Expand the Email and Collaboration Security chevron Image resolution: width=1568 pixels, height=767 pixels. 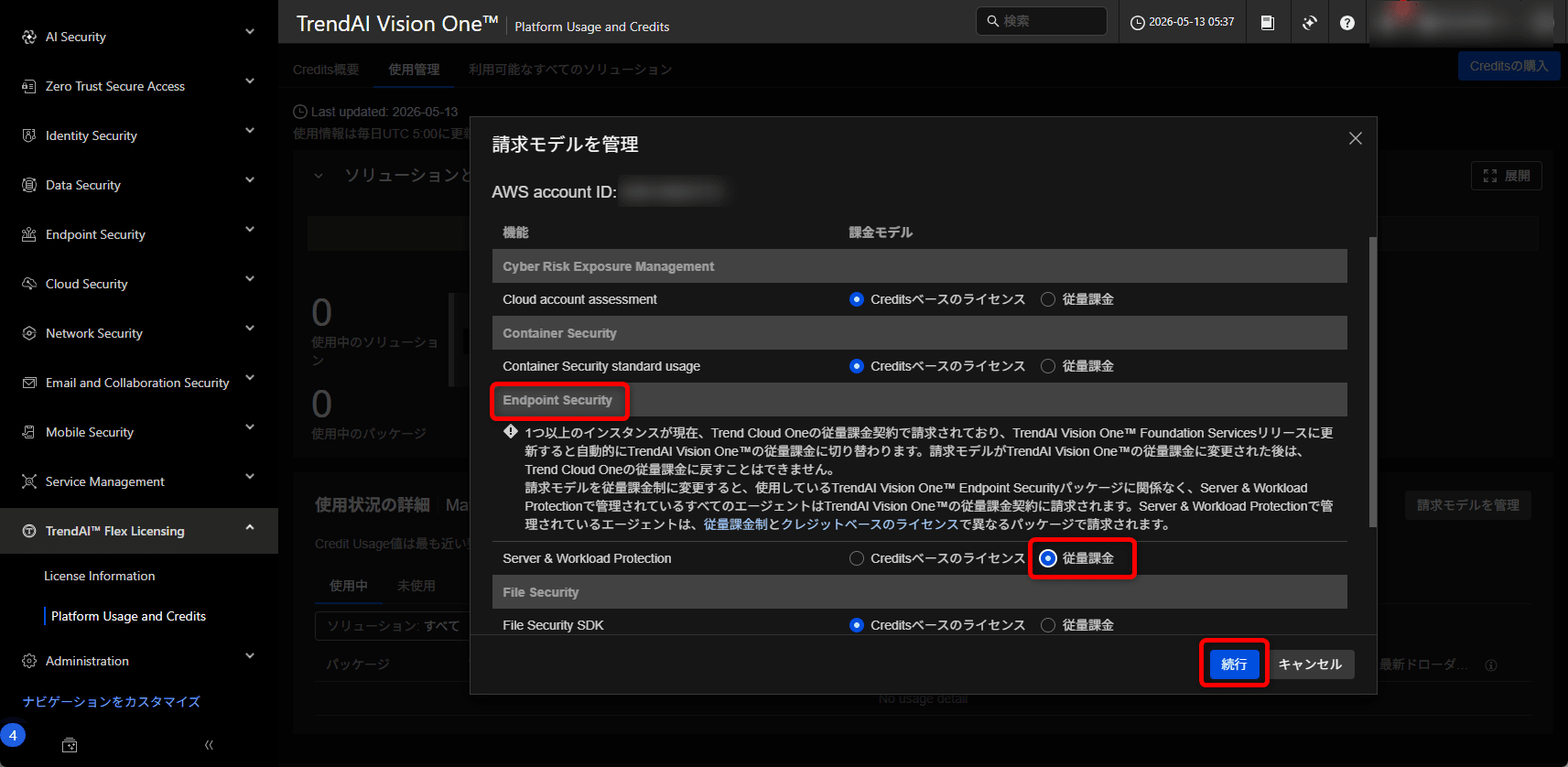[x=250, y=378]
